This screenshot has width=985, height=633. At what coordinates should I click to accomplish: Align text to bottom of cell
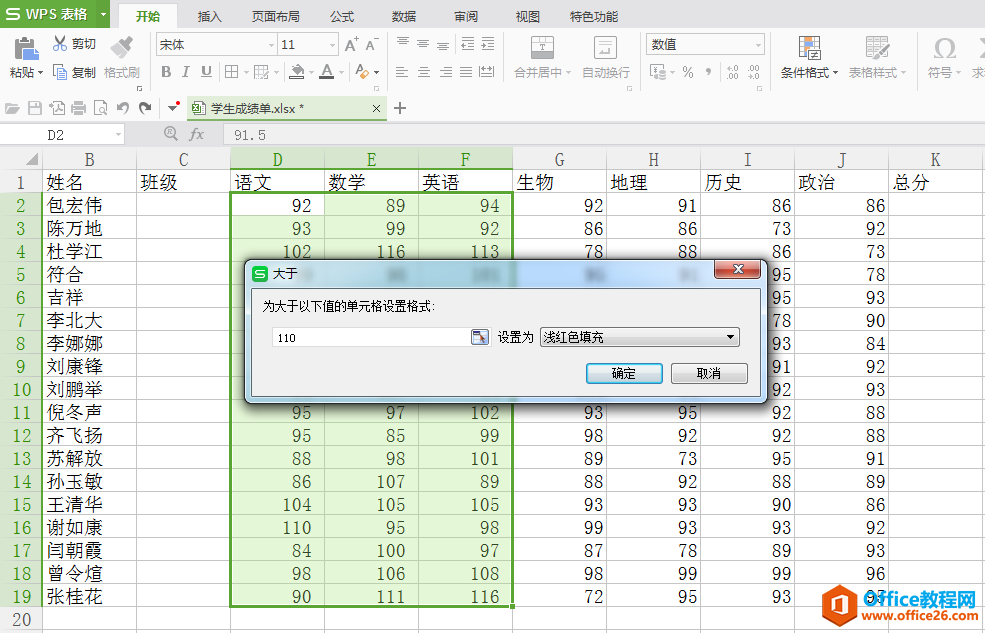pos(443,44)
